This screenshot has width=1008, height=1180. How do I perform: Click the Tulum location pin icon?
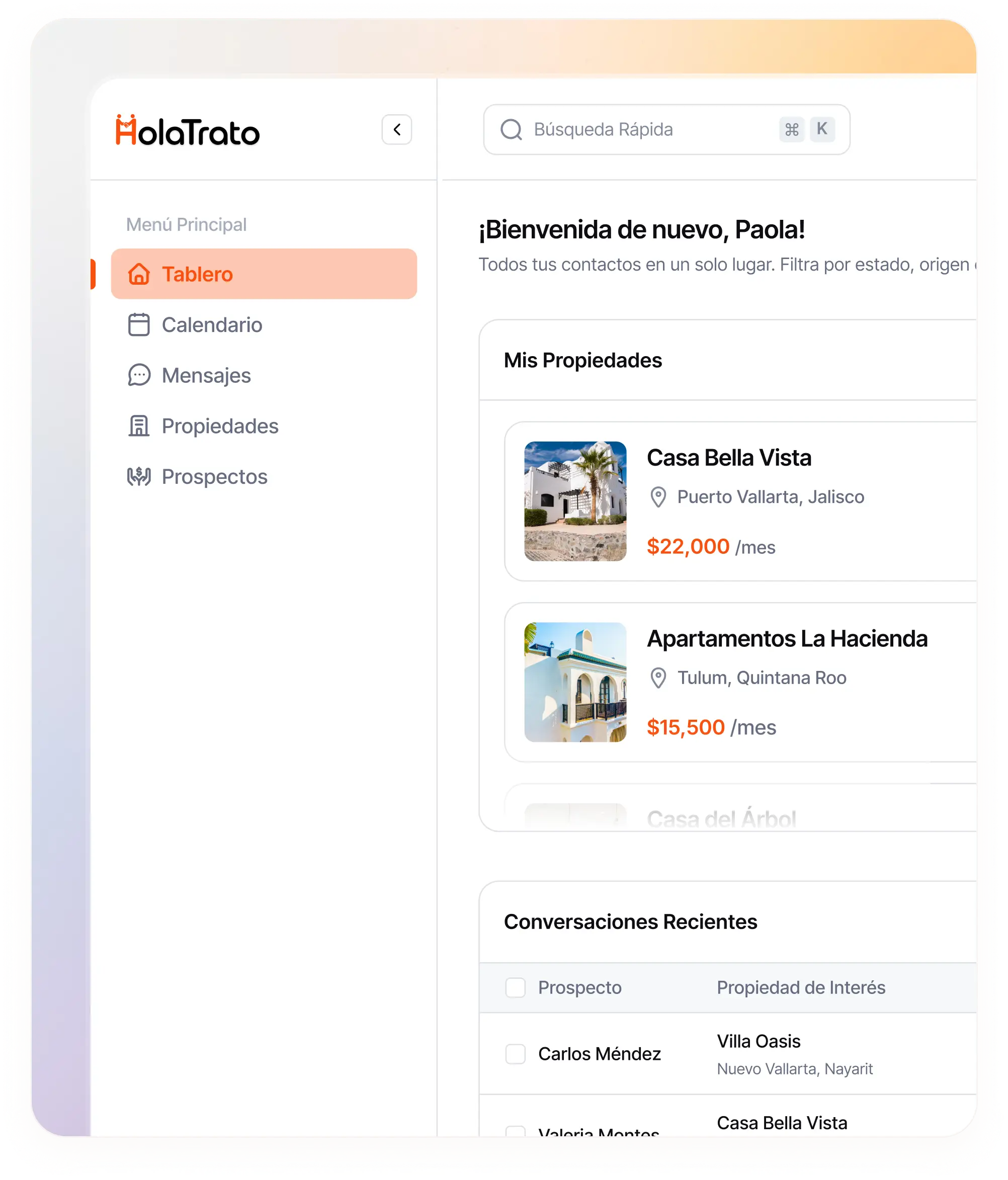(658, 678)
